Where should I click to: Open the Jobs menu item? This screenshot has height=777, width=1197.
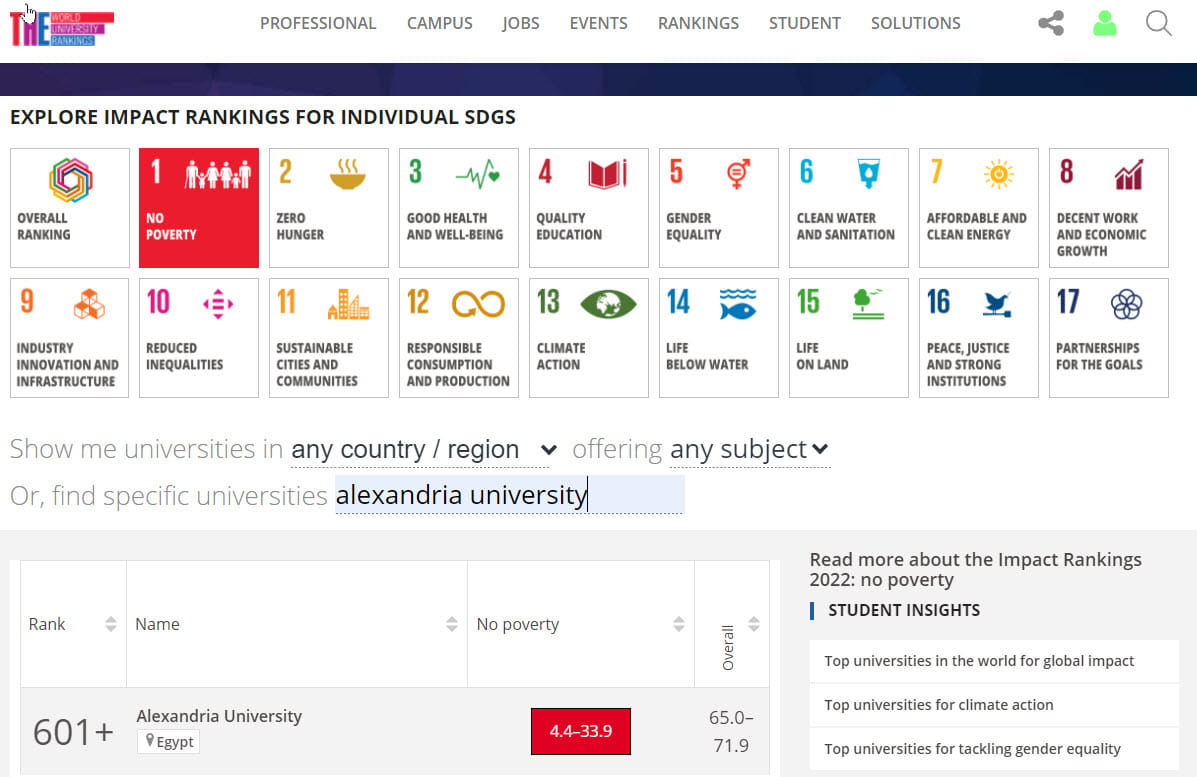click(x=520, y=23)
